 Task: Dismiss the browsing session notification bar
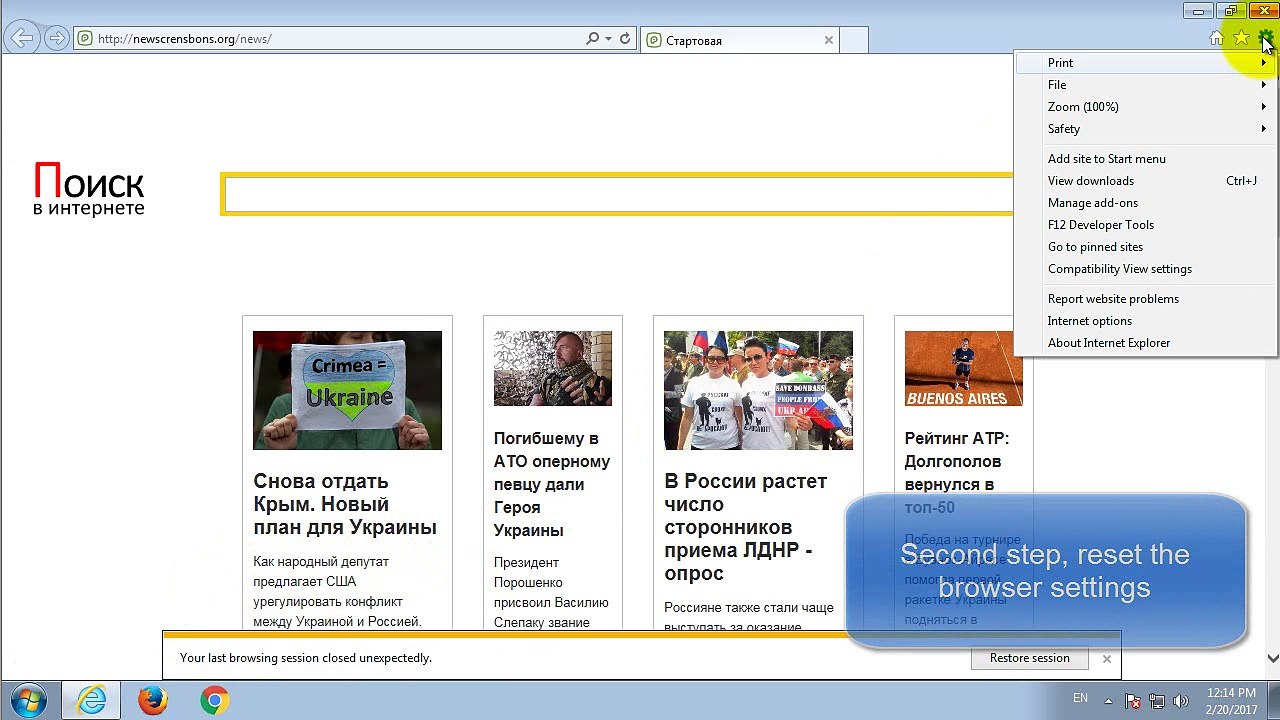1106,658
